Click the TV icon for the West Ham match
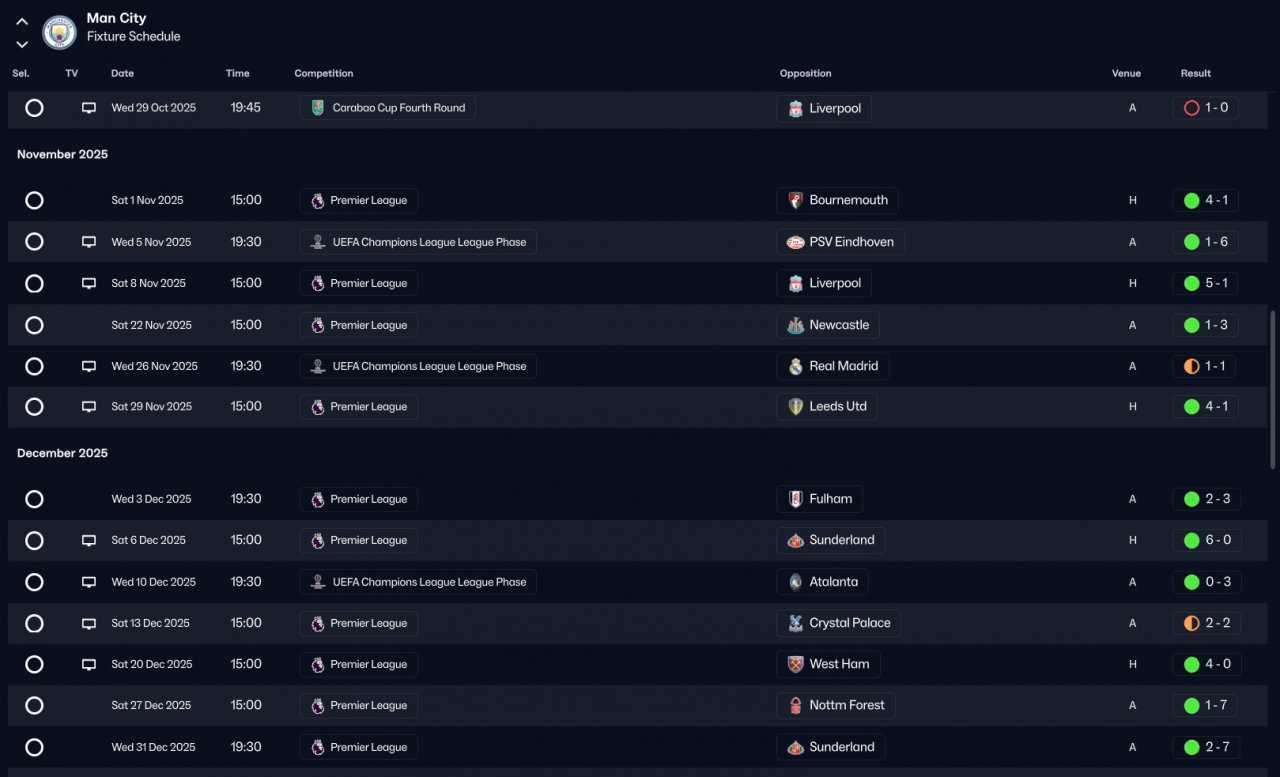1280x777 pixels. 89,664
